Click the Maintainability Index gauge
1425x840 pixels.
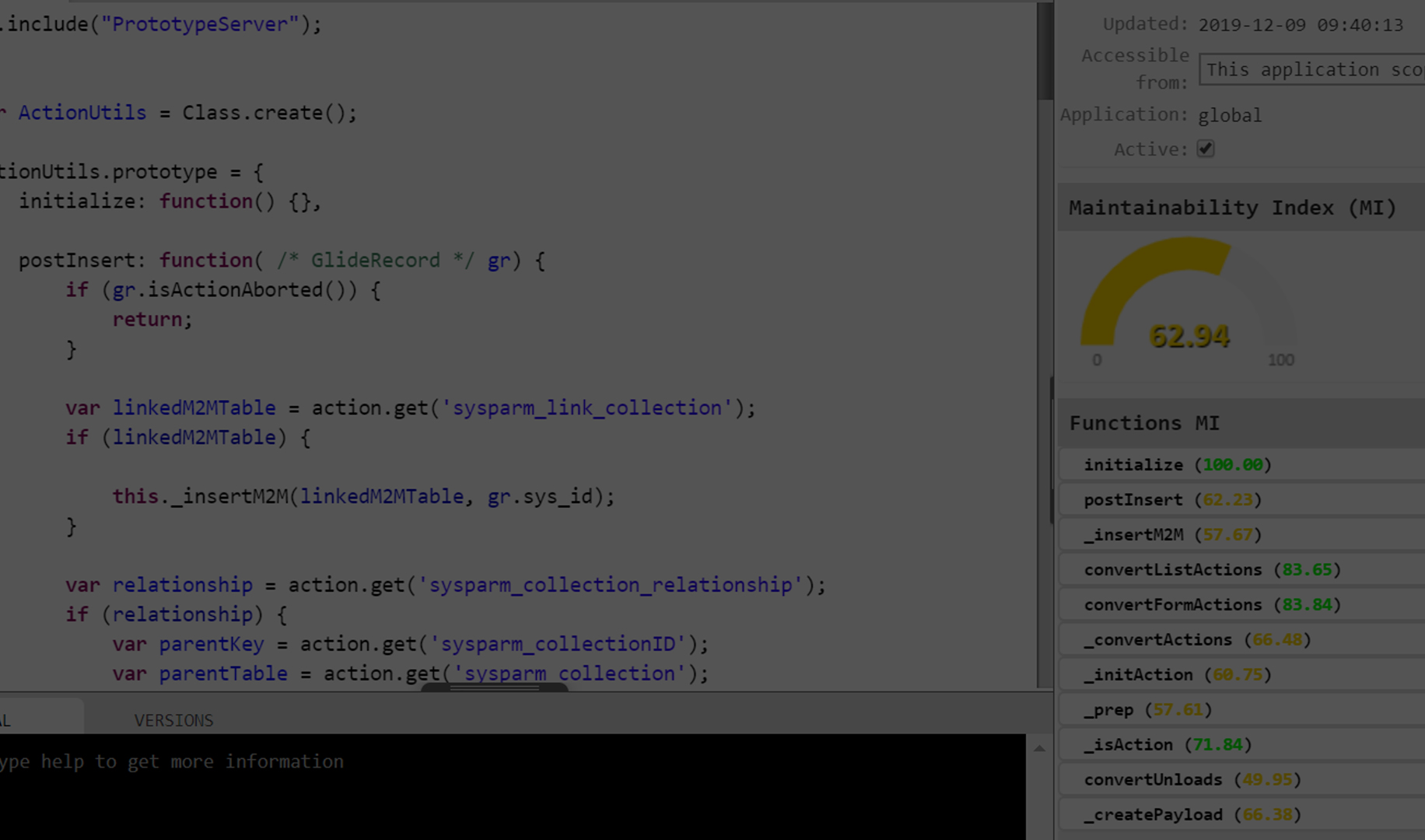[x=1188, y=303]
